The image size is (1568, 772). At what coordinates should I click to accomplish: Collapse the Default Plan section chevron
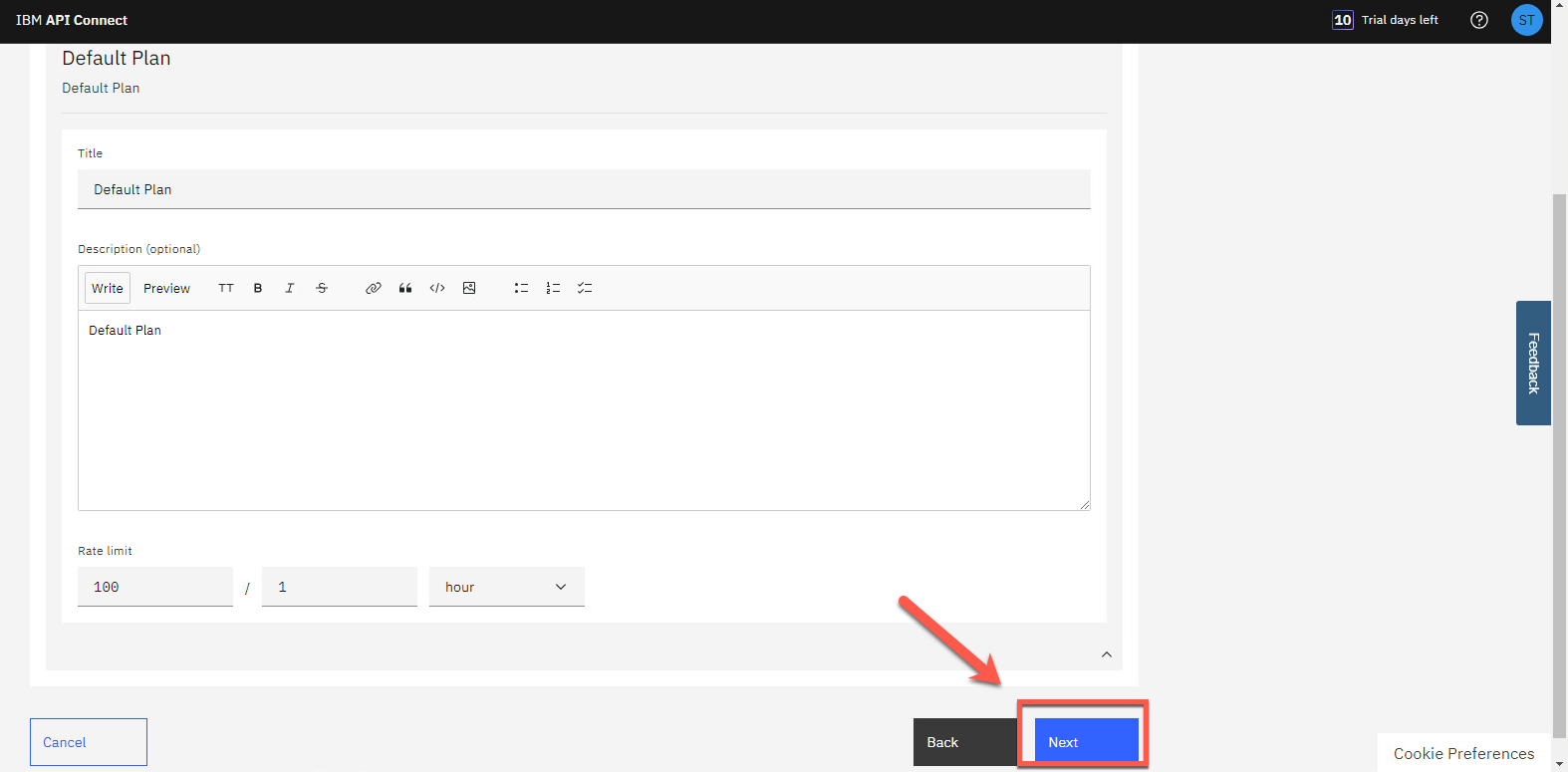click(1106, 654)
